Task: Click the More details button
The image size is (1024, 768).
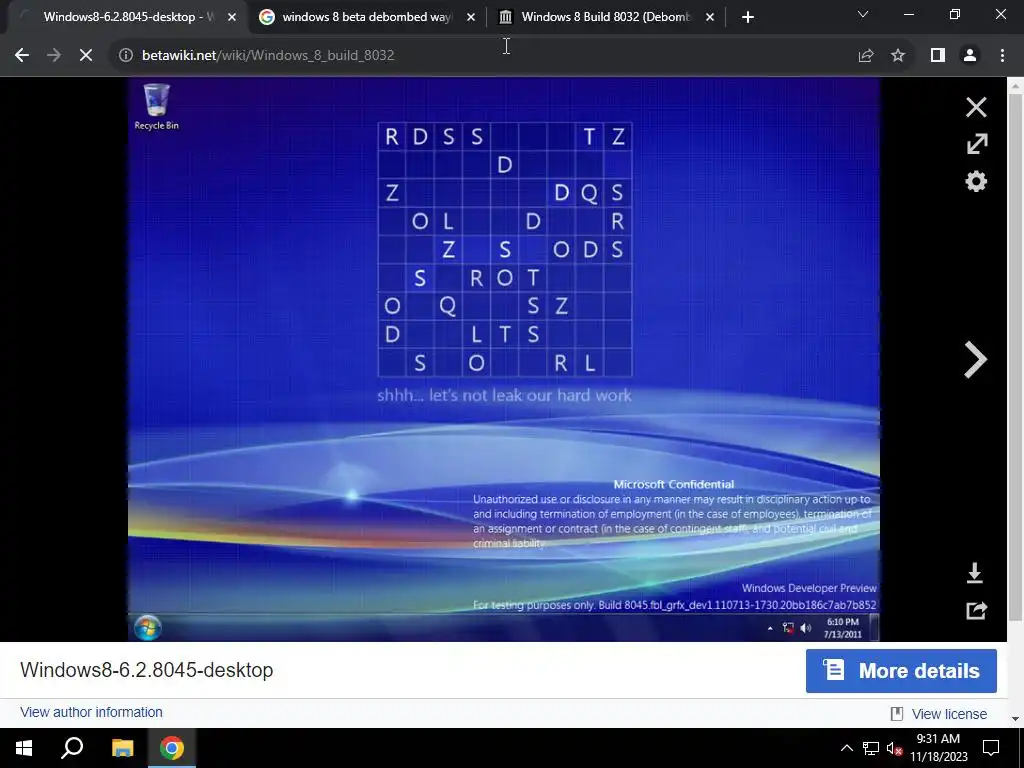Action: click(901, 671)
